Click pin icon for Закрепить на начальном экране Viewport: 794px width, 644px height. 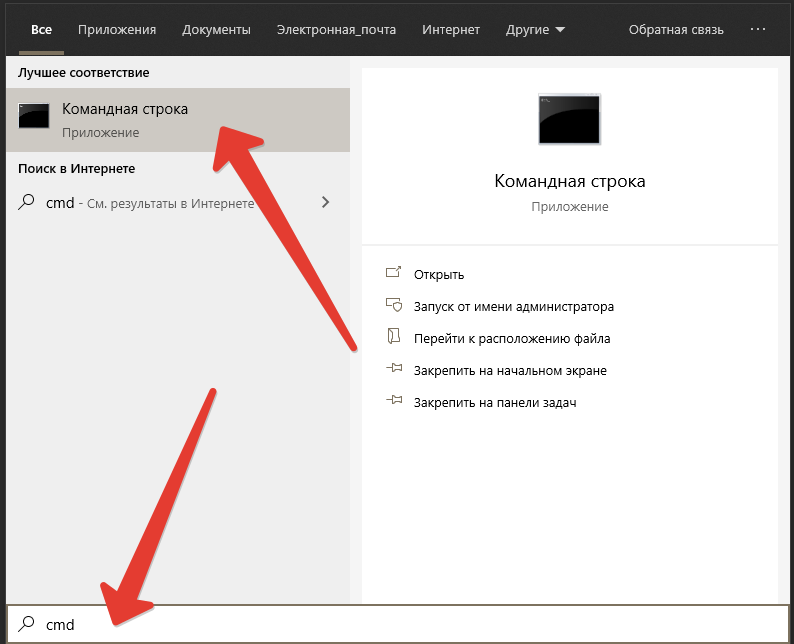click(393, 370)
